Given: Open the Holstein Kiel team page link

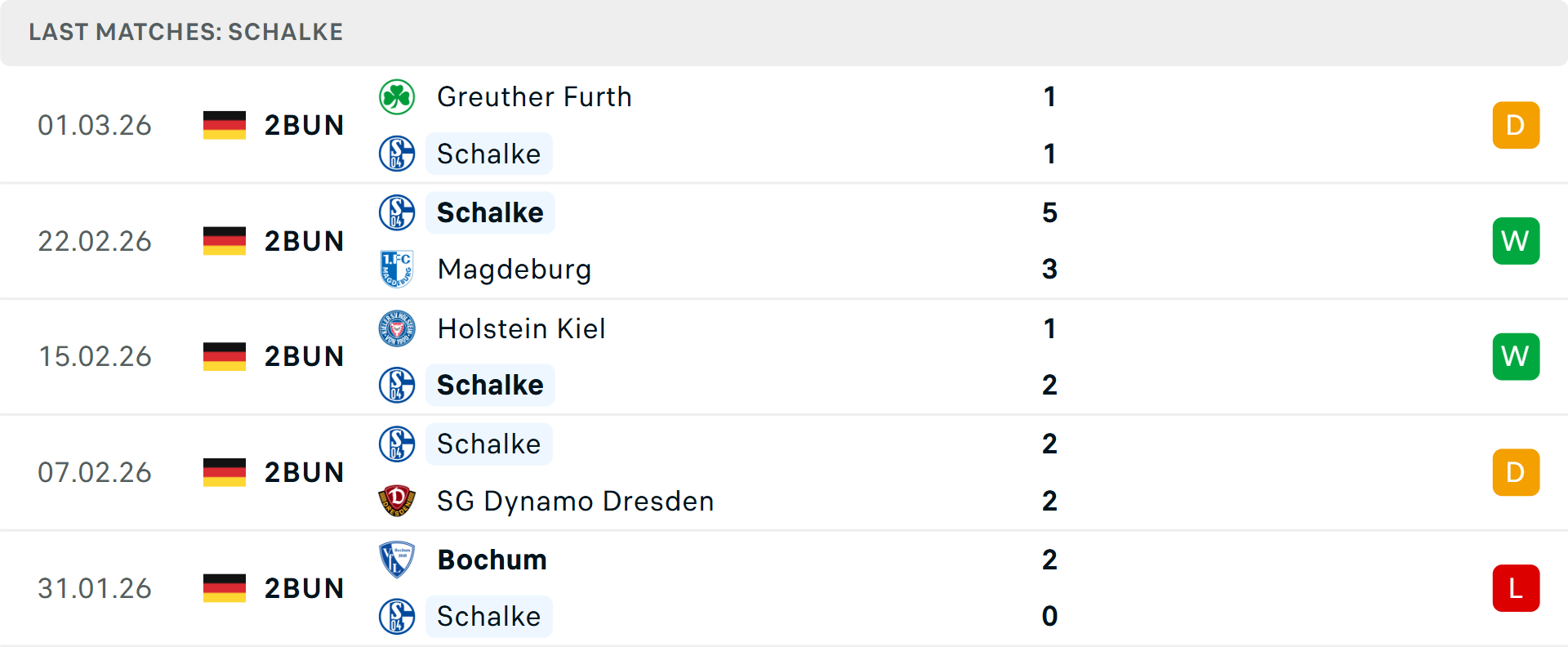Looking at the screenshot, I should [521, 328].
